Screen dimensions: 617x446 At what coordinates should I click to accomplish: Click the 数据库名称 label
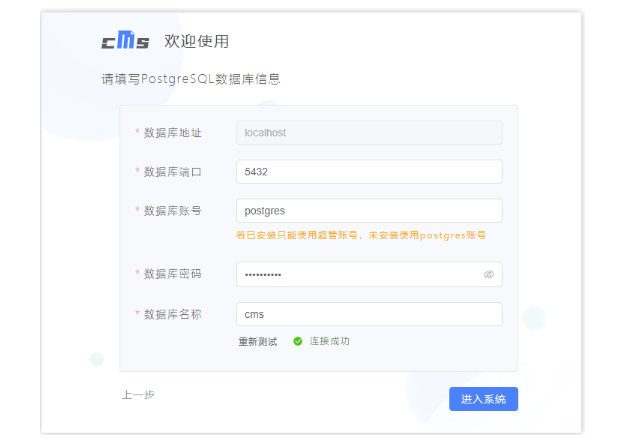coord(172,315)
